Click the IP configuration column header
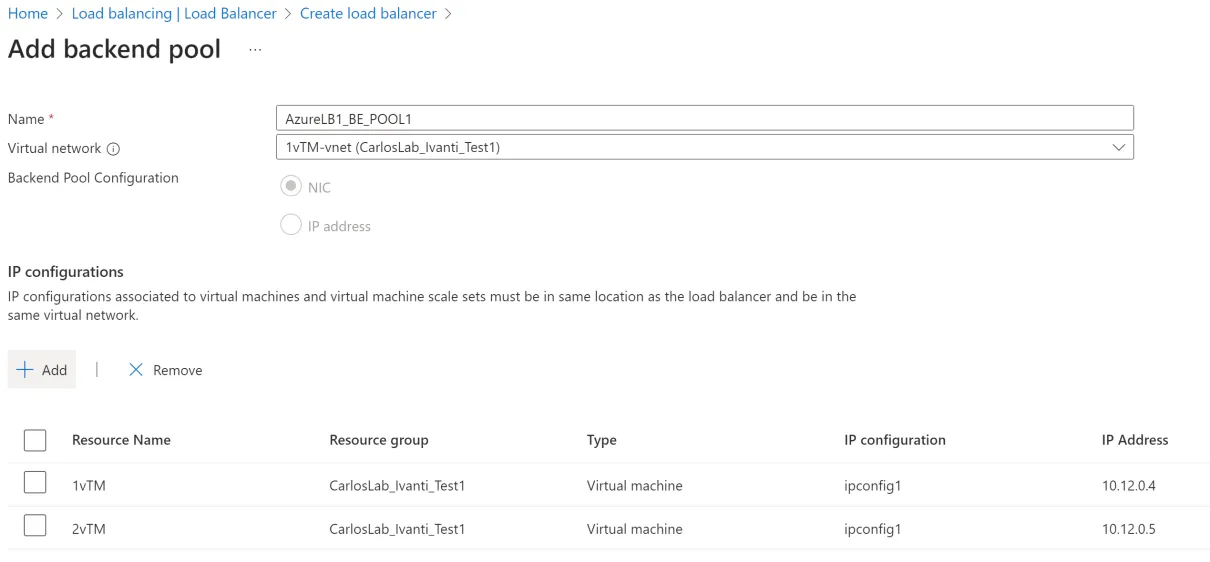The height and width of the screenshot is (562, 1210). click(895, 440)
